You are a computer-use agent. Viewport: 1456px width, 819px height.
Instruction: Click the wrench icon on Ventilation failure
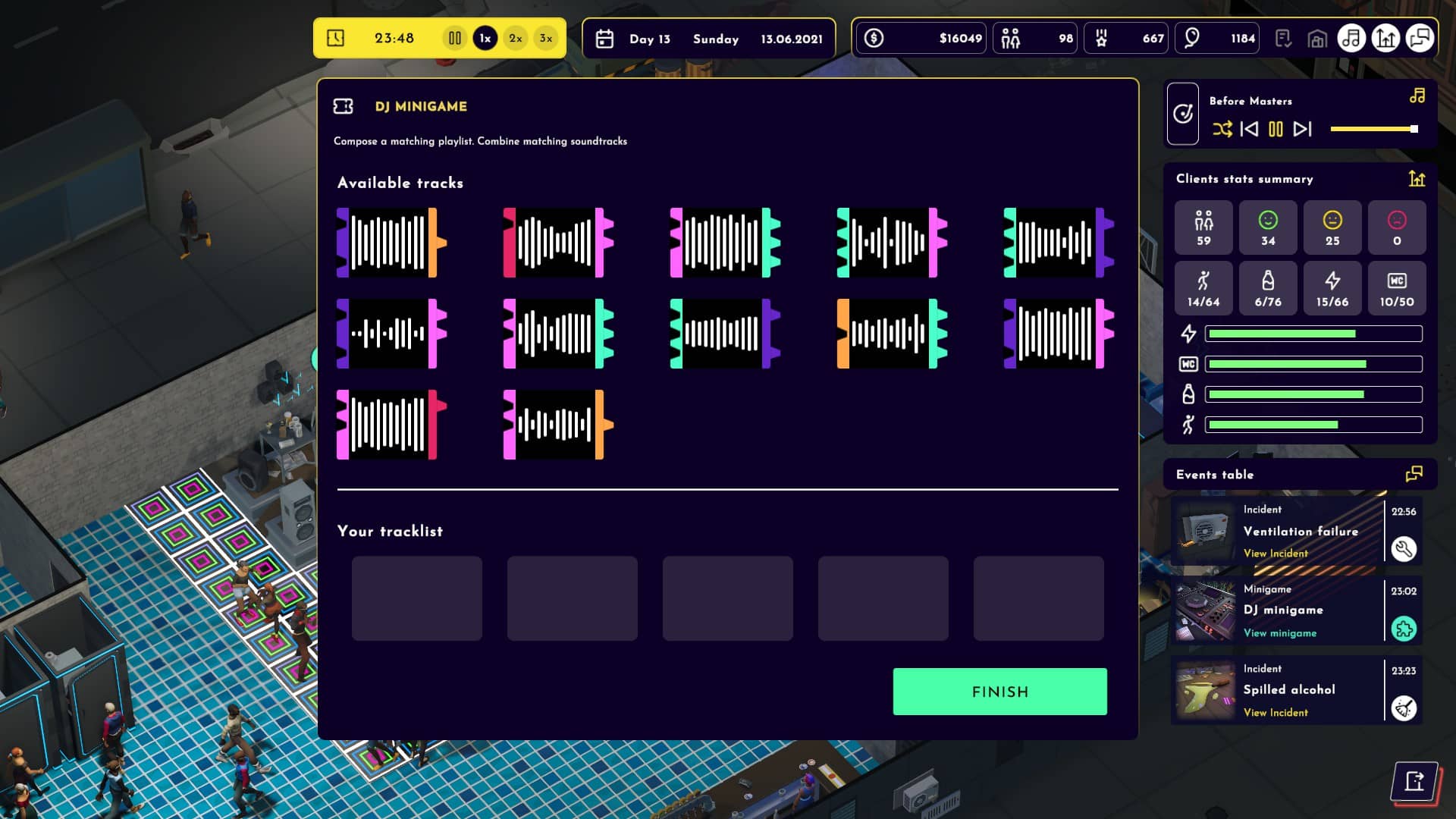(1404, 548)
